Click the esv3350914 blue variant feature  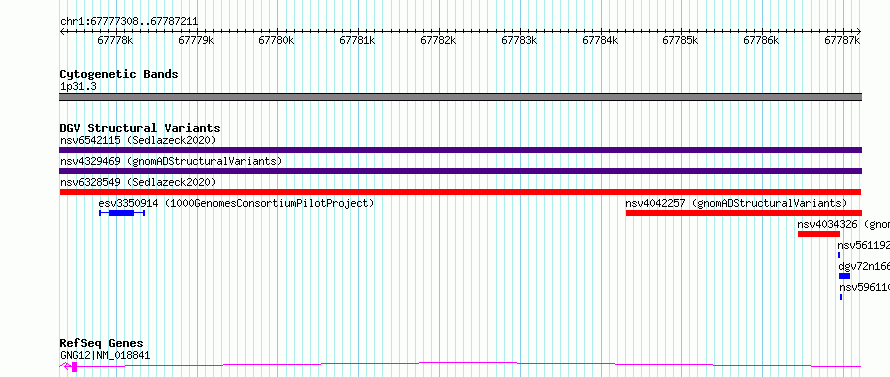coord(121,213)
